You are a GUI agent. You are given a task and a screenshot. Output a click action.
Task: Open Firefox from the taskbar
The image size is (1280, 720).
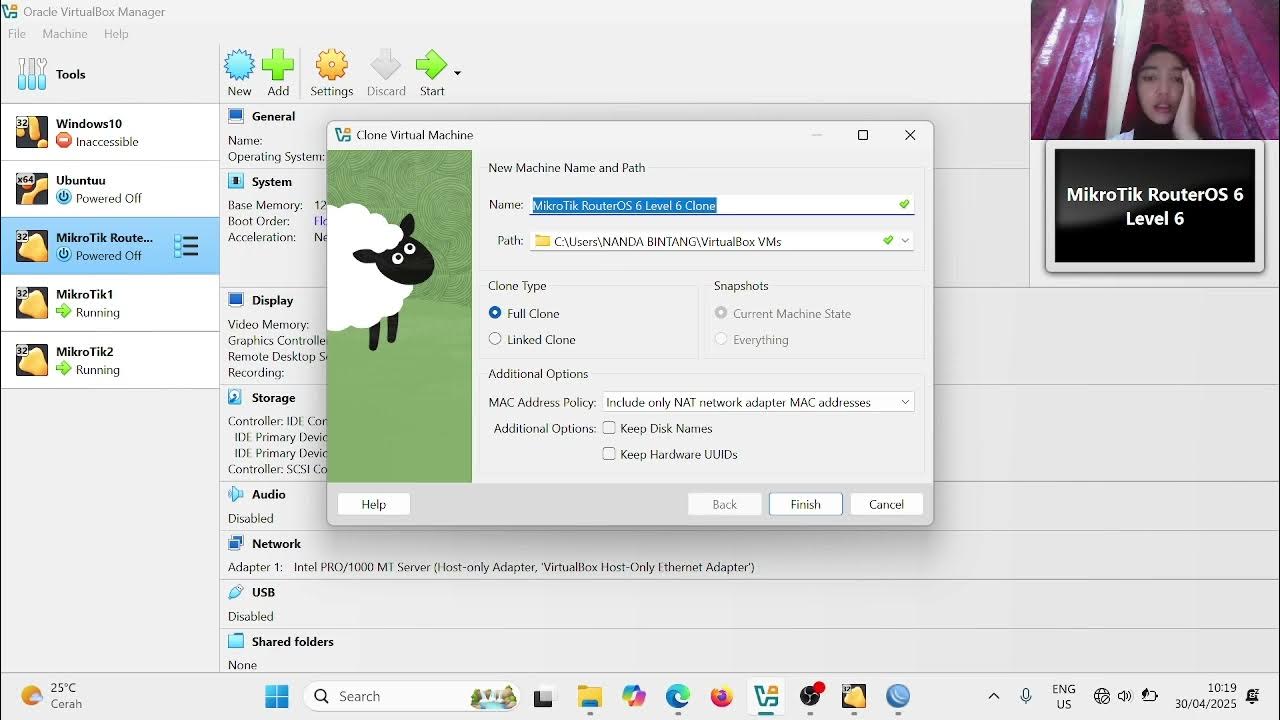pos(722,696)
